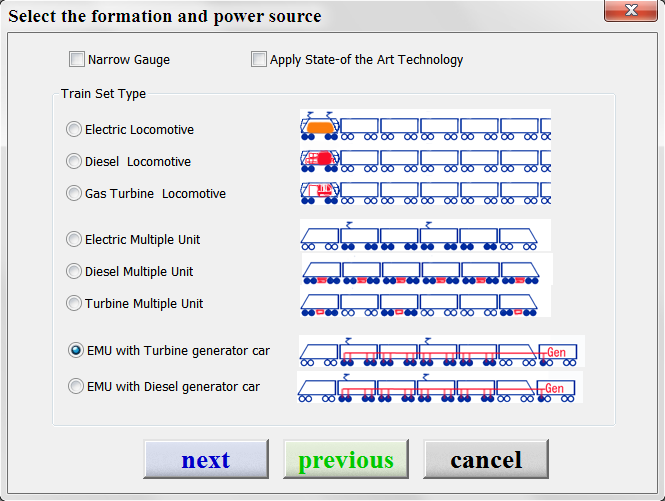The image size is (665, 501).
Task: Select Gas Turbine Locomotive radio button
Action: [x=74, y=193]
